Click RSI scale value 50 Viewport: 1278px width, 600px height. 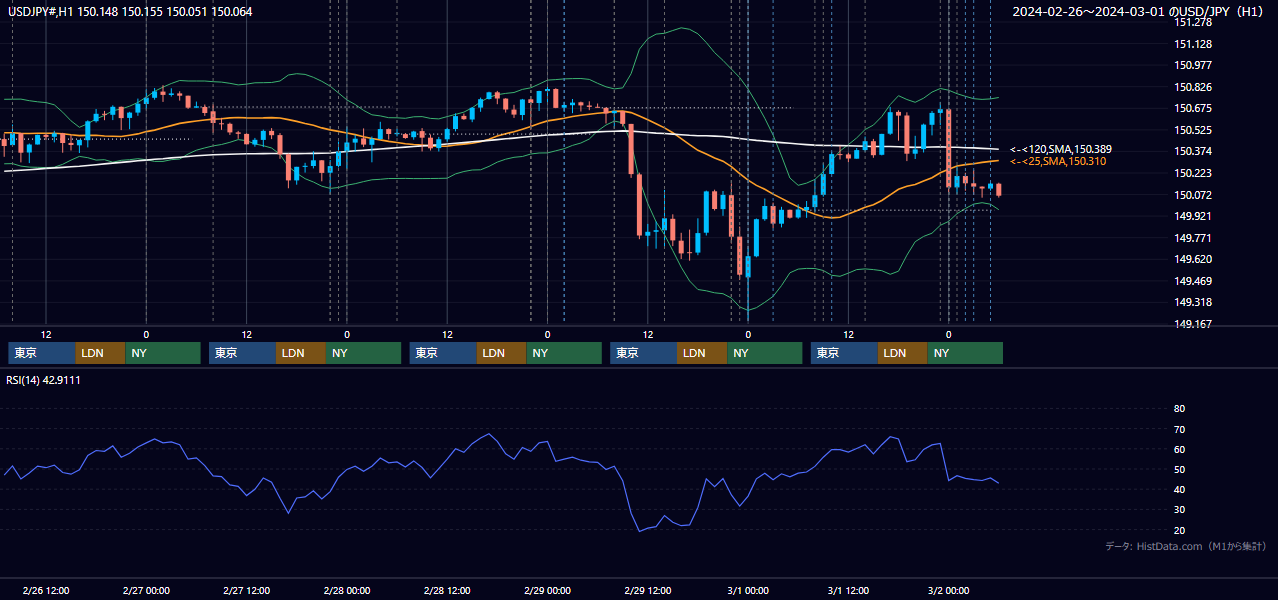click(1179, 469)
